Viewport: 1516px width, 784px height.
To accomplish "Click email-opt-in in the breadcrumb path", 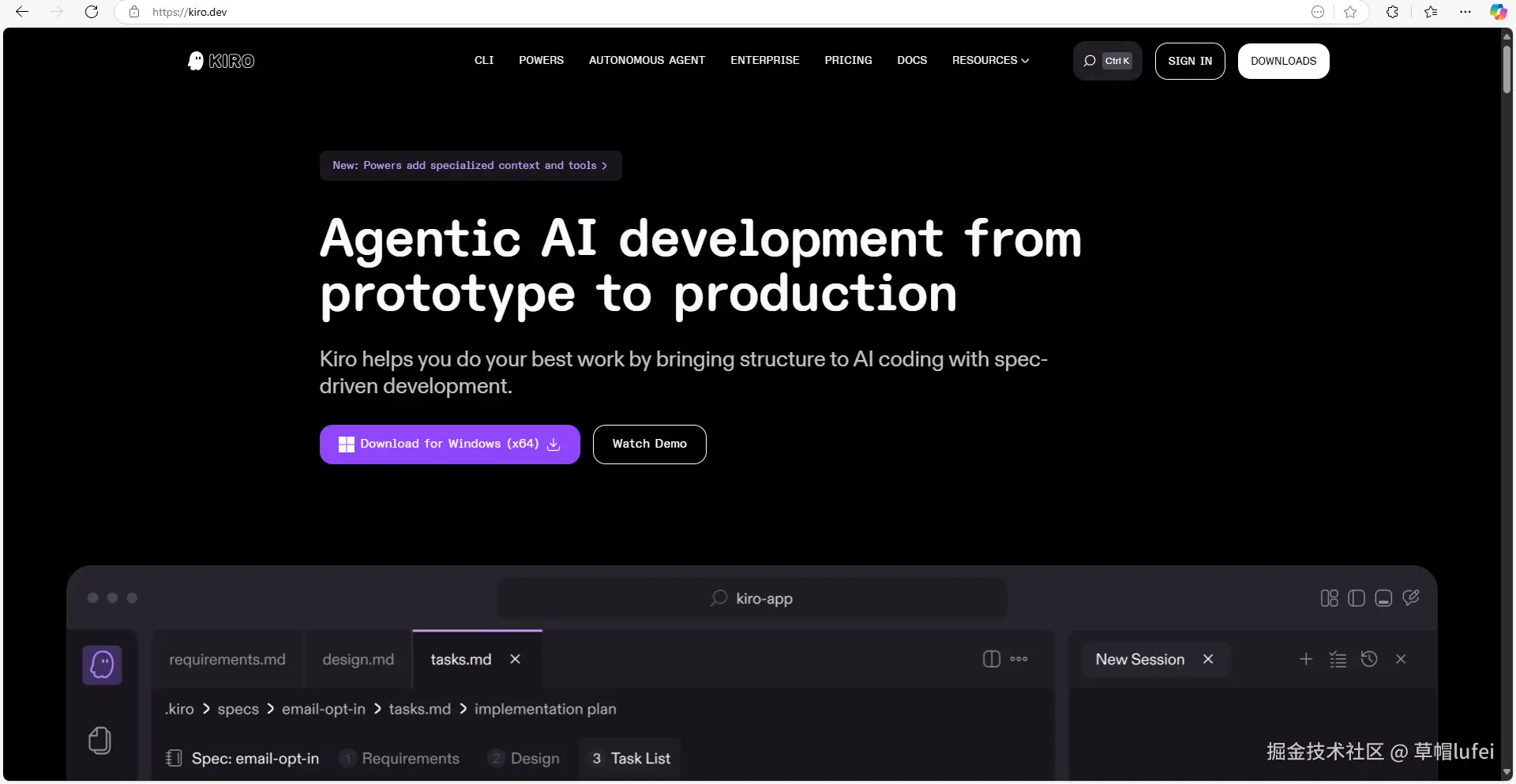I will point(324,709).
